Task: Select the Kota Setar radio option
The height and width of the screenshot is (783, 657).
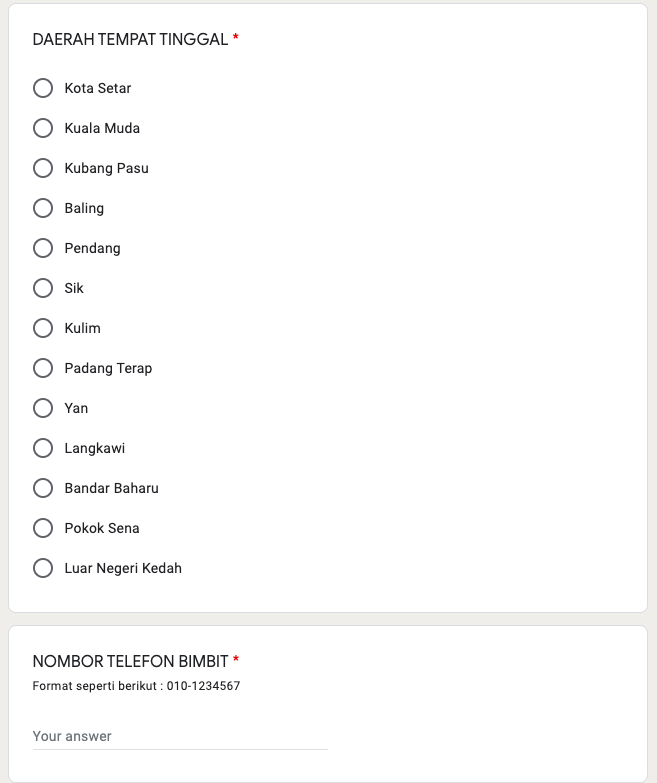Action: [43, 88]
